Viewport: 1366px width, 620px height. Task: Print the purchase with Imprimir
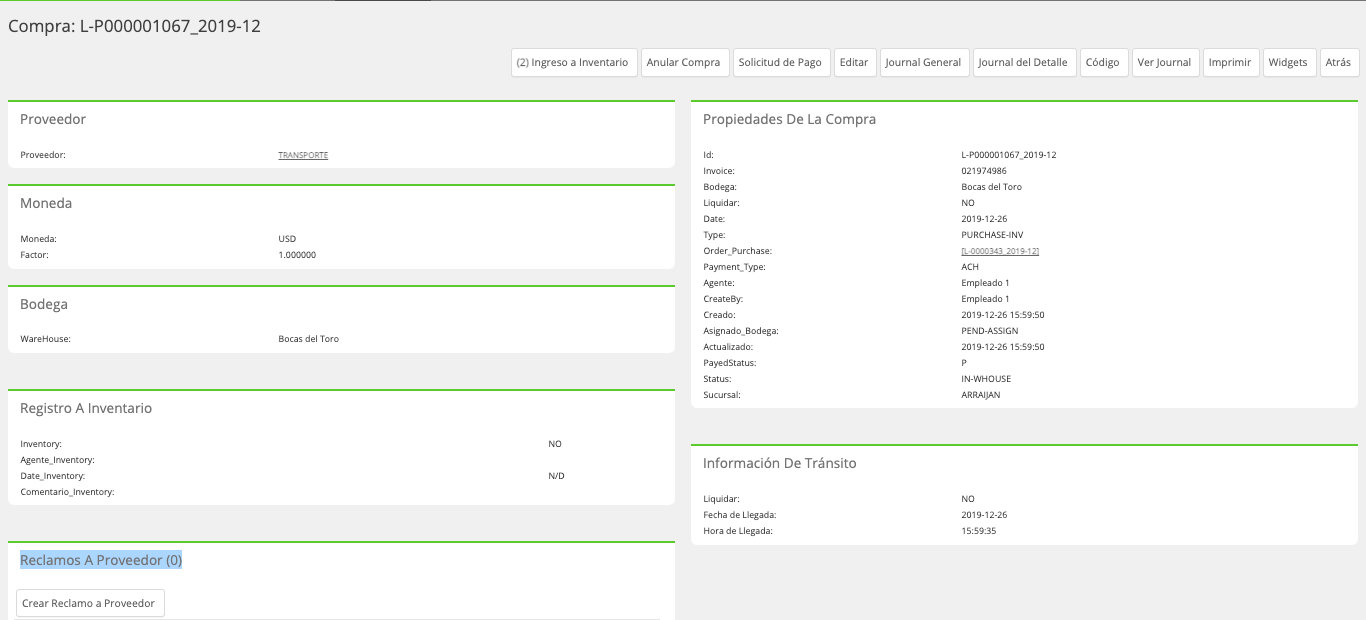pyautogui.click(x=1230, y=62)
